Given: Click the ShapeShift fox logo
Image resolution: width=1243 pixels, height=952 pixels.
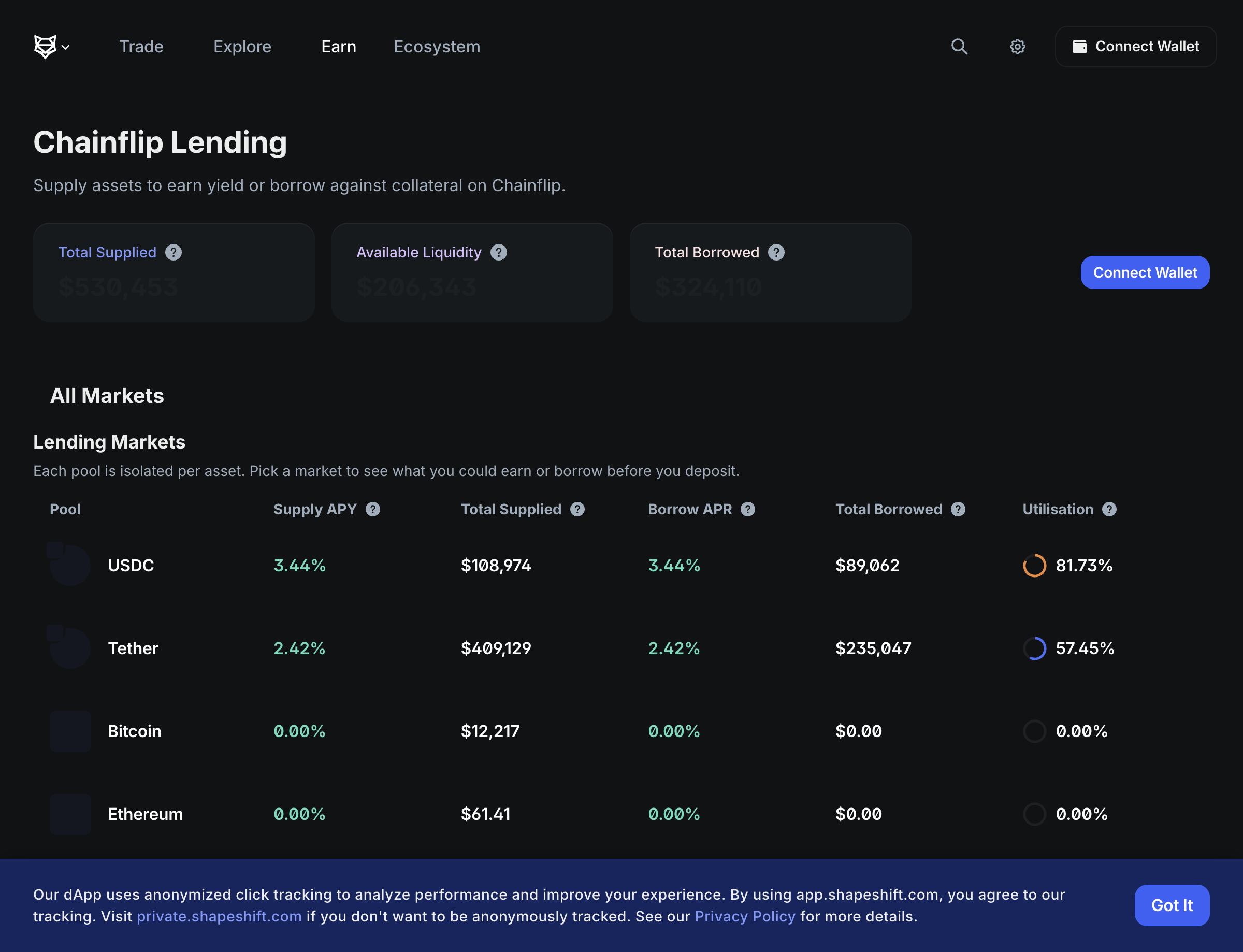Looking at the screenshot, I should tap(45, 47).
